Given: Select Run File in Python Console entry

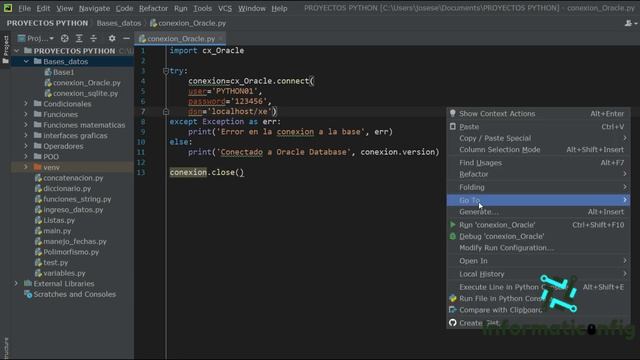Looking at the screenshot, I should [x=538, y=298].
